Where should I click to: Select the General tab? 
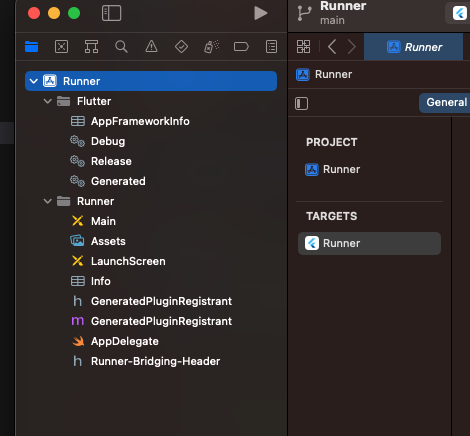(446, 102)
